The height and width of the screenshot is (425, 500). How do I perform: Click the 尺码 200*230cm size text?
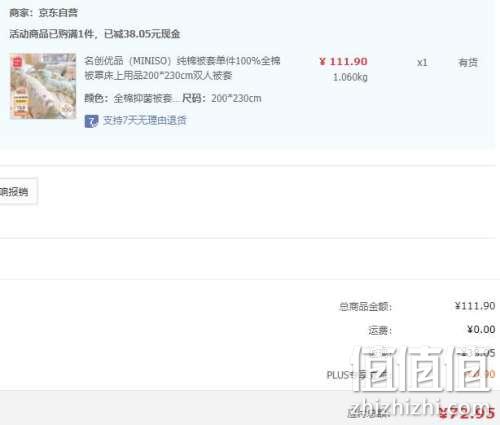point(222,98)
